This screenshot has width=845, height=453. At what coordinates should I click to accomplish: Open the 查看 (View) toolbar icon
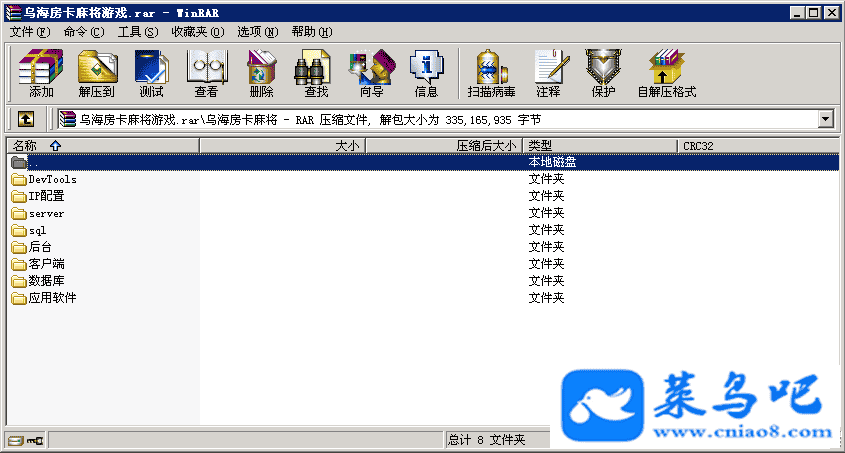point(206,74)
